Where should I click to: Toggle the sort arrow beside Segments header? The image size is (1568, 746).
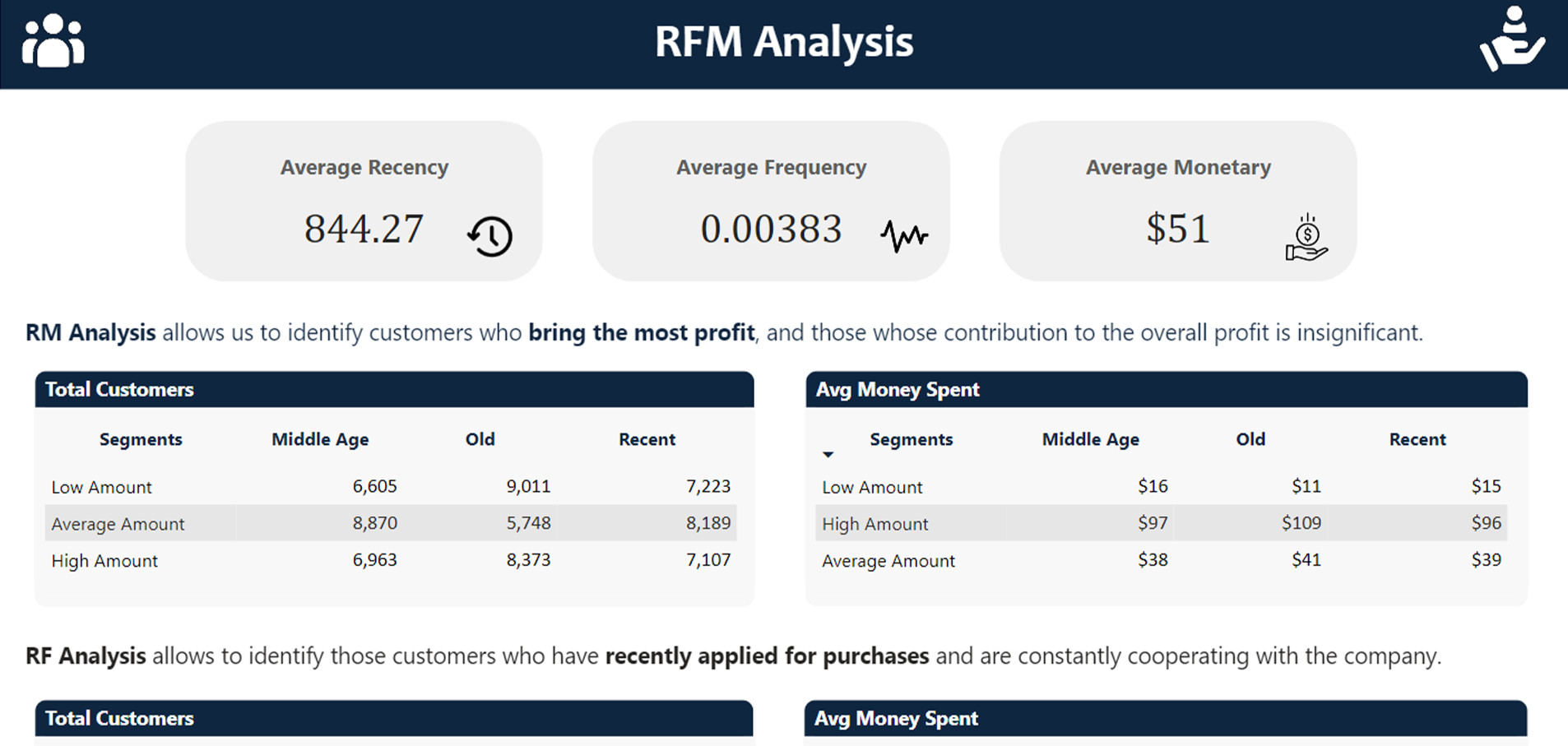tap(828, 454)
